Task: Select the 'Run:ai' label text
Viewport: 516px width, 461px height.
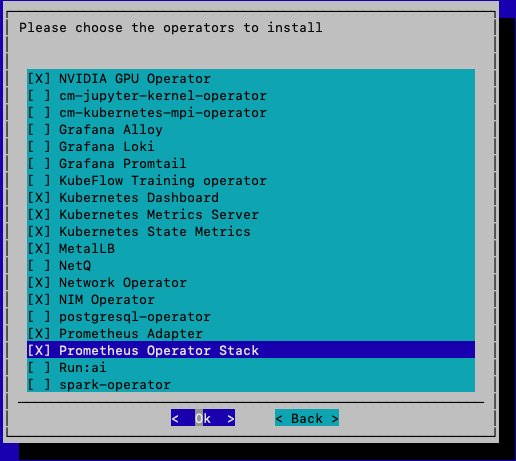Action: click(x=83, y=368)
